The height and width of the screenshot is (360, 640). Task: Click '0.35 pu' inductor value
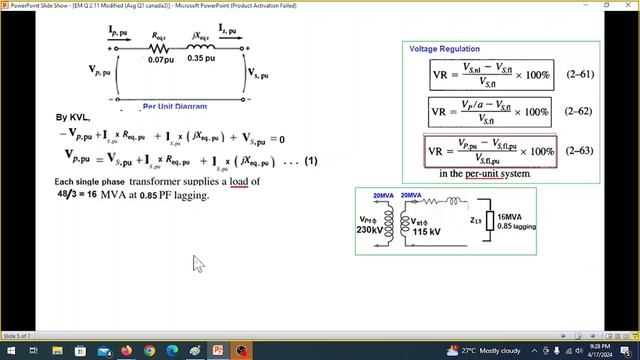(201, 58)
